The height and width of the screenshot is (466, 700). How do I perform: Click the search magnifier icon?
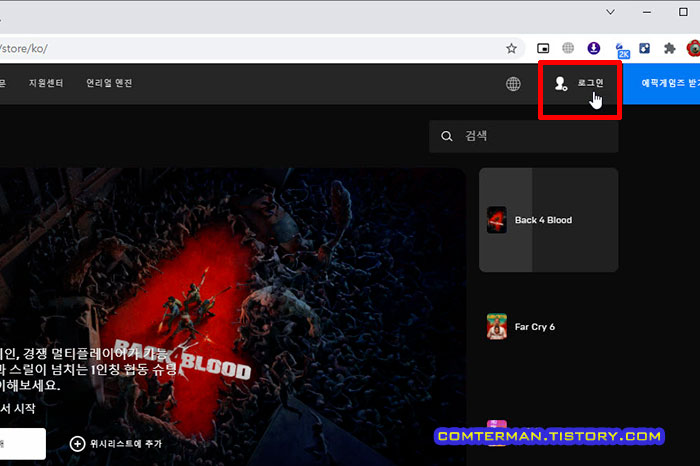[446, 136]
